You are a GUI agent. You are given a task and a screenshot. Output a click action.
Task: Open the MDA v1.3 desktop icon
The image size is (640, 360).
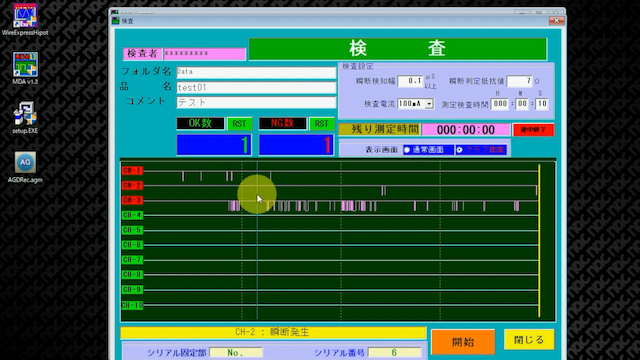(x=25, y=68)
